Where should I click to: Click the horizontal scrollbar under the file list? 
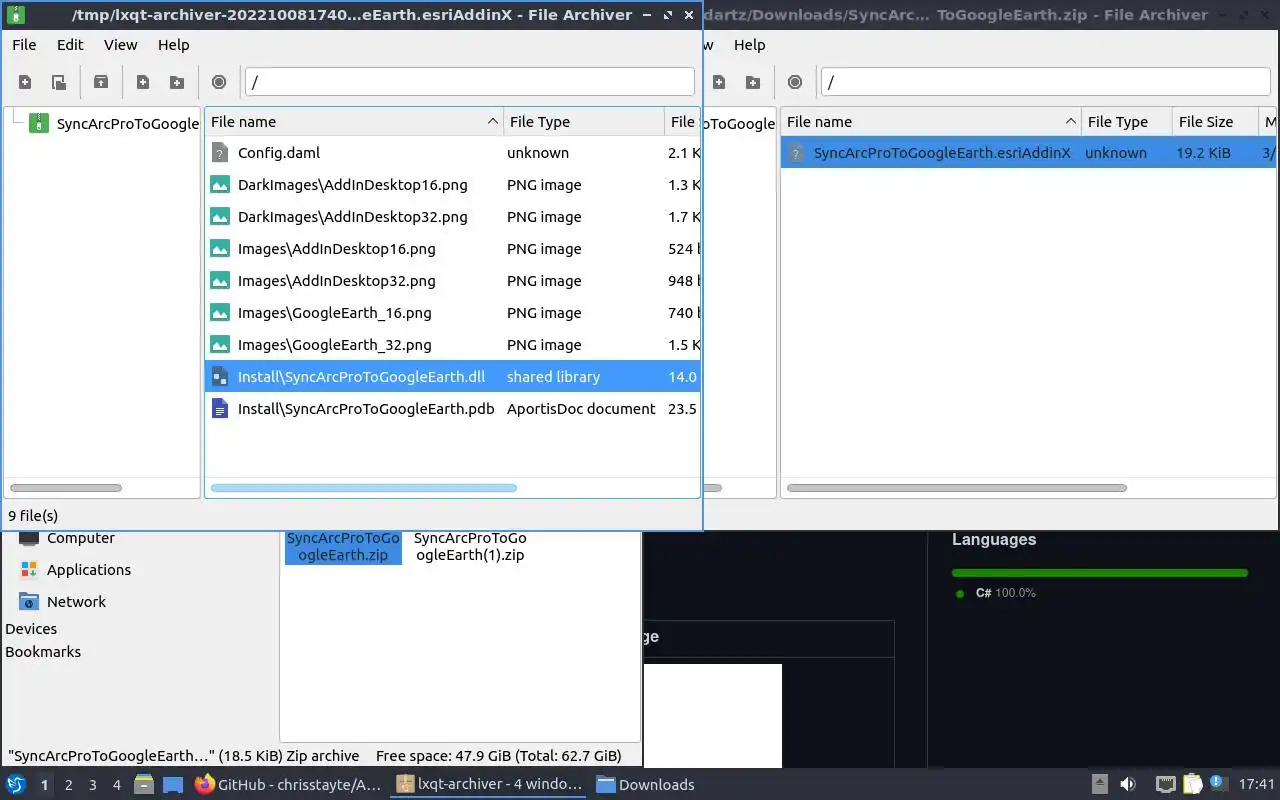364,488
